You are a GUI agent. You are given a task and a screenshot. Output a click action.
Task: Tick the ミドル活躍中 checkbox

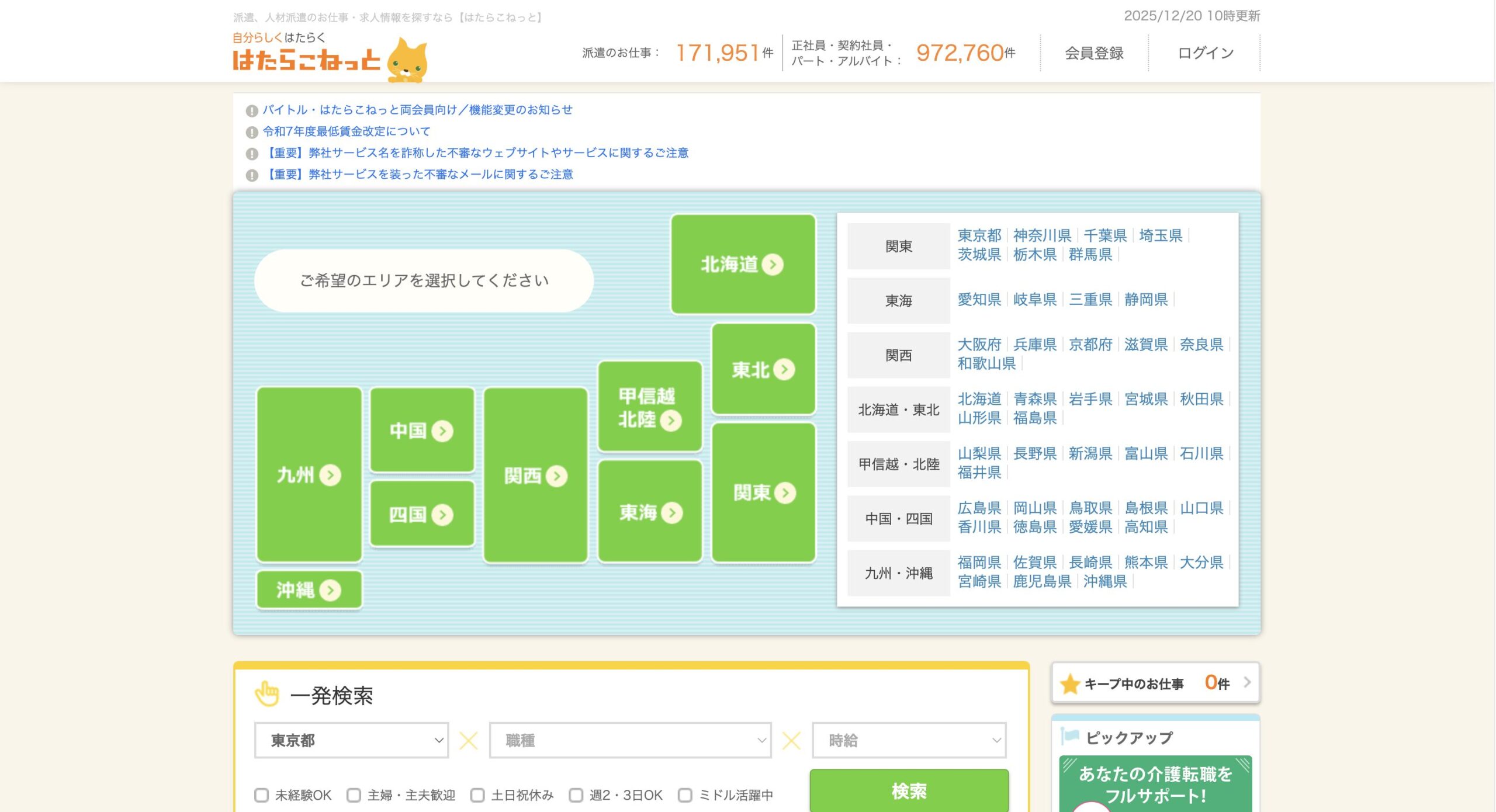(x=685, y=795)
